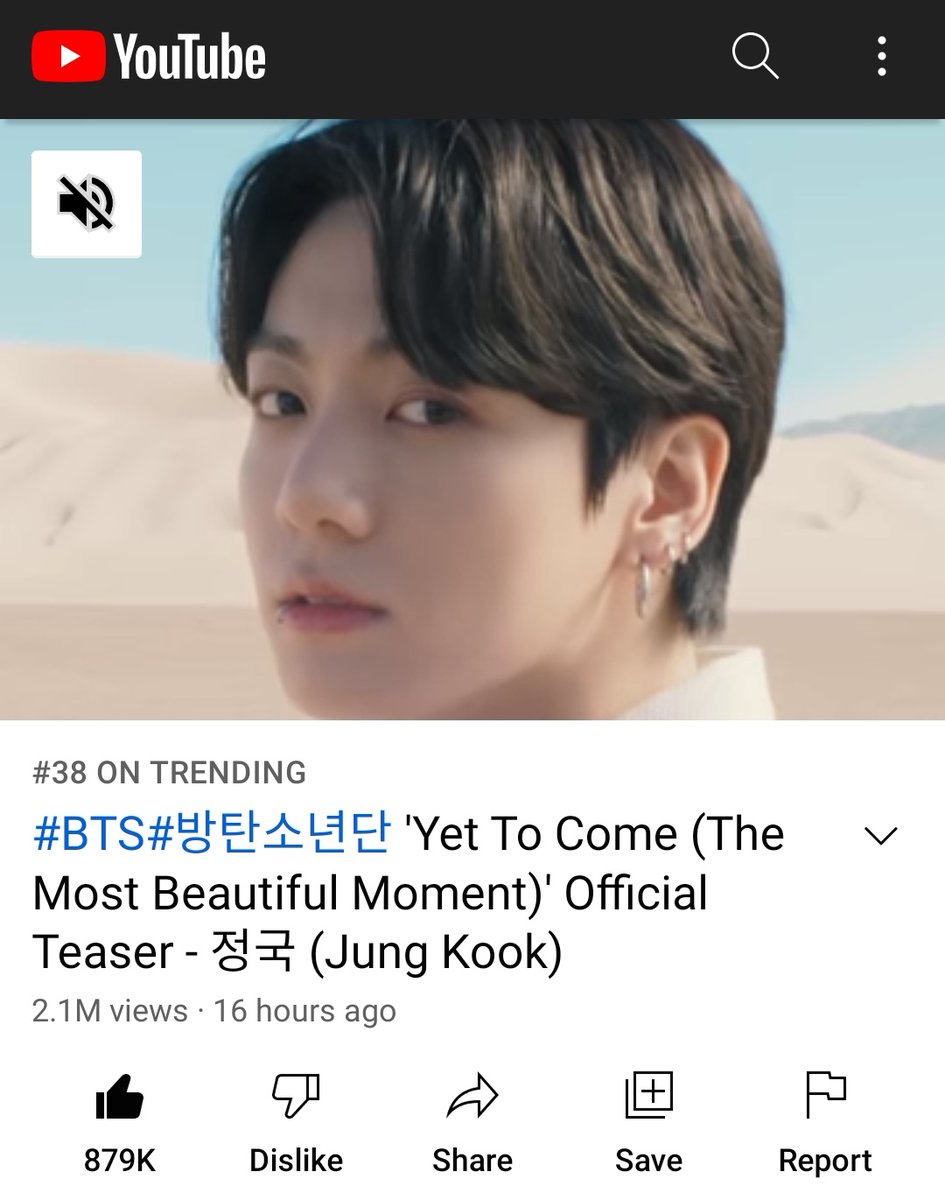Save the video to a playlist
The width and height of the screenshot is (945, 1200).
click(649, 1097)
